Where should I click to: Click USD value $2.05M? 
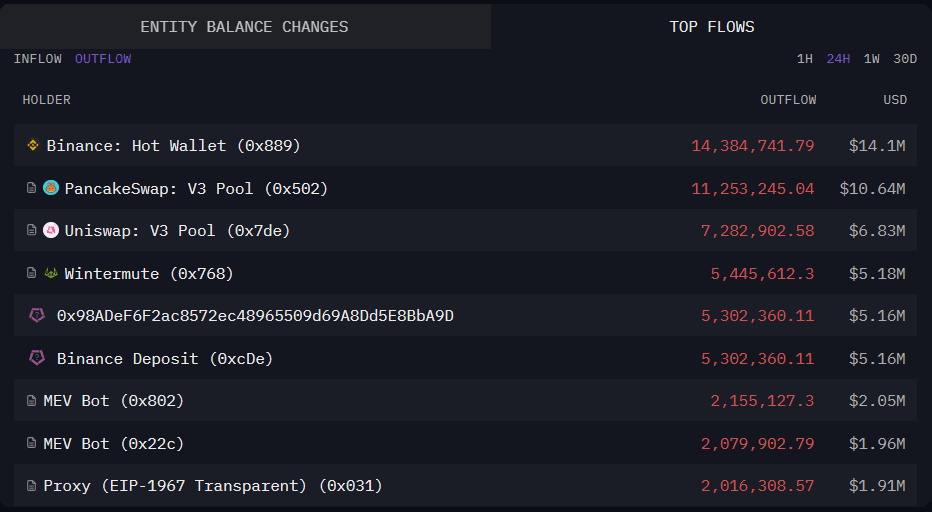877,401
